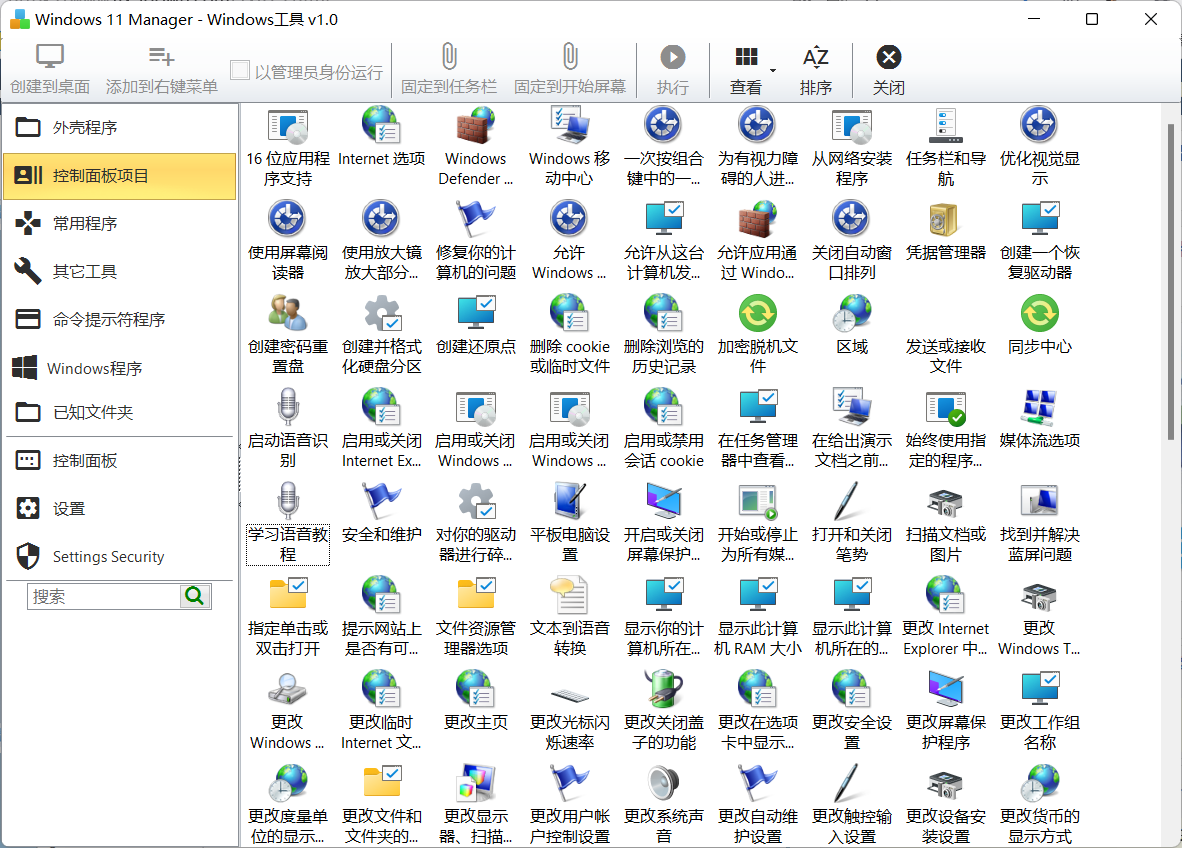This screenshot has width=1182, height=848.
Task: Open 命令提示符程序 sidebar category
Action: pyautogui.click(x=119, y=320)
